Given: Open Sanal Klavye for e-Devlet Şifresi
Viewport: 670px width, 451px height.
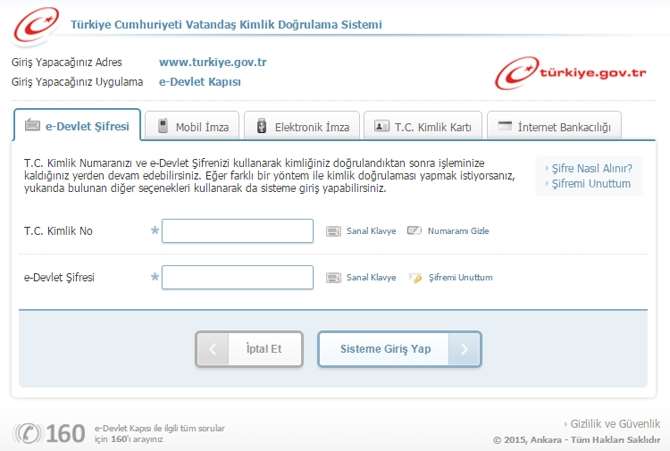Looking at the screenshot, I should pos(371,277).
